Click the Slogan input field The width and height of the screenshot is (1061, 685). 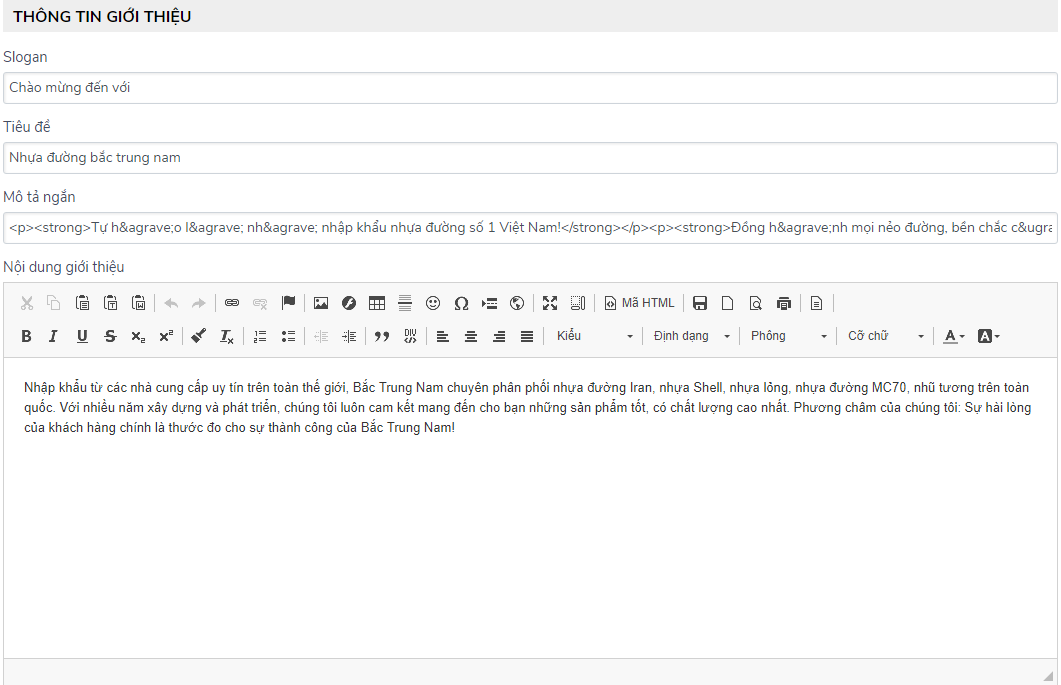coord(530,88)
